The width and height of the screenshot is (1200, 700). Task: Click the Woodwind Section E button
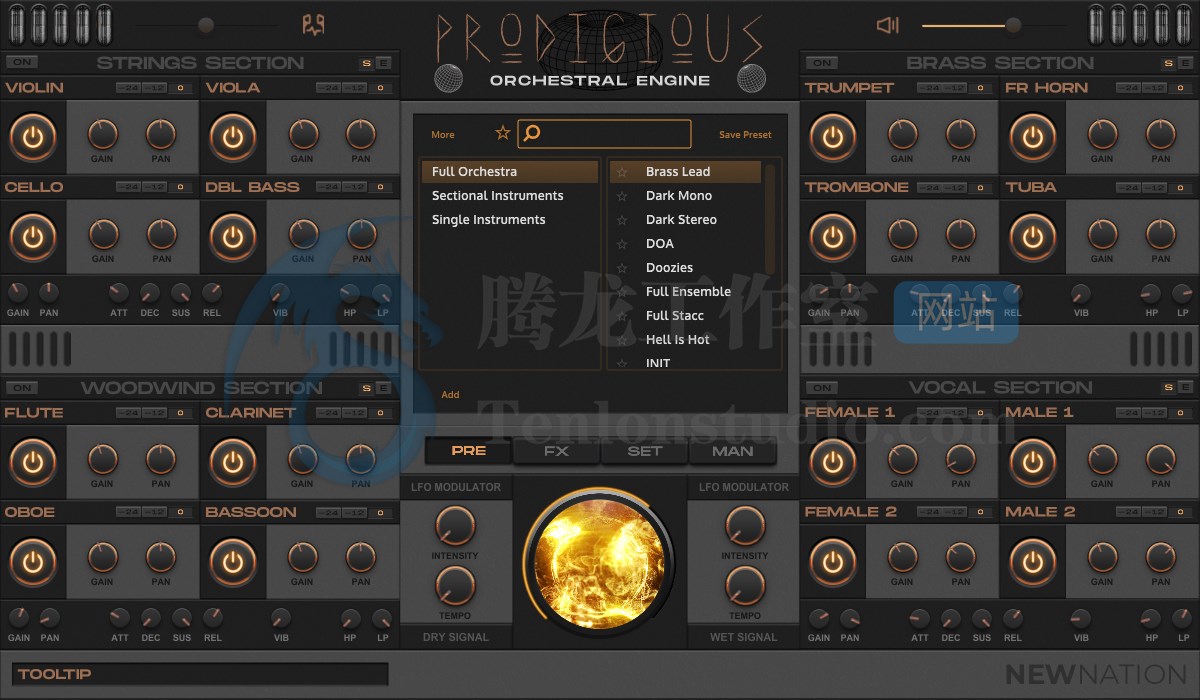coord(383,388)
